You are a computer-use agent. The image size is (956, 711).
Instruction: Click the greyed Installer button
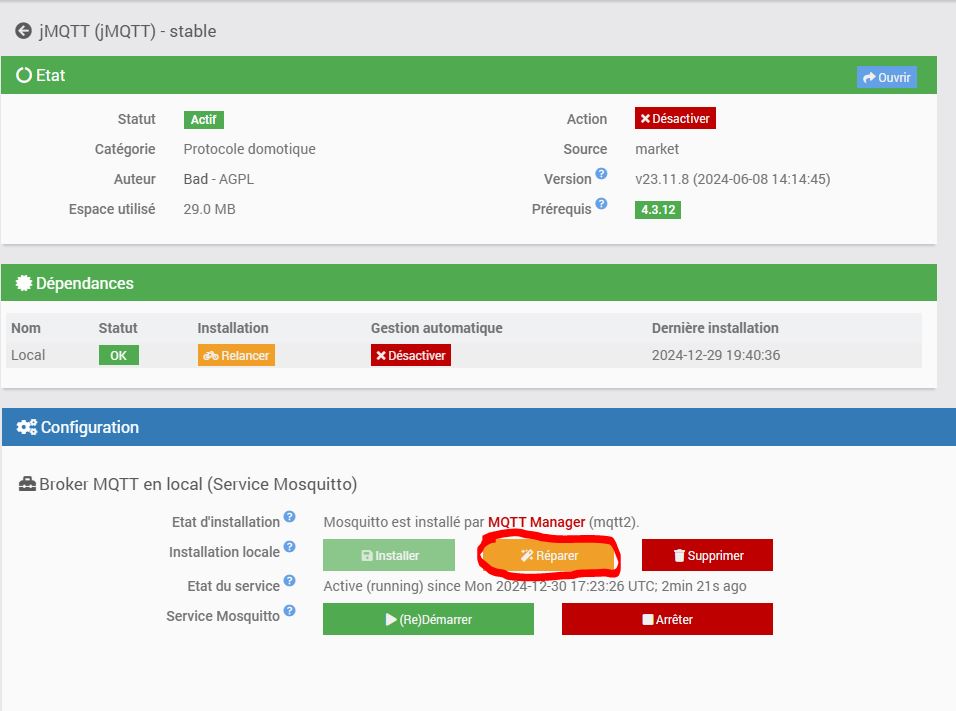coord(389,556)
